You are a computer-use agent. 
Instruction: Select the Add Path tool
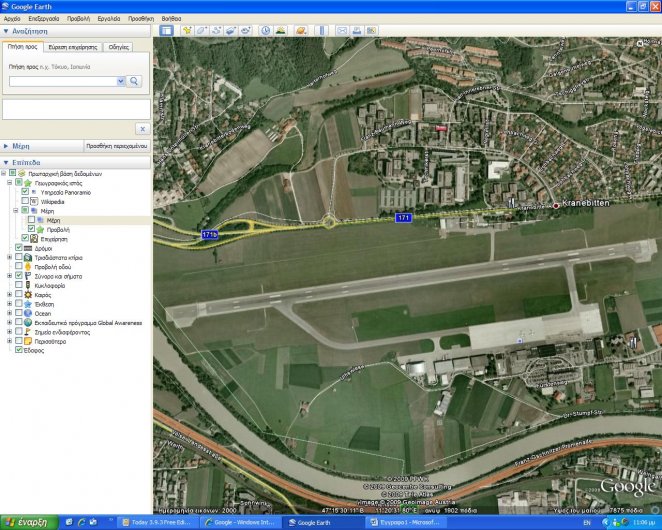tap(216, 30)
